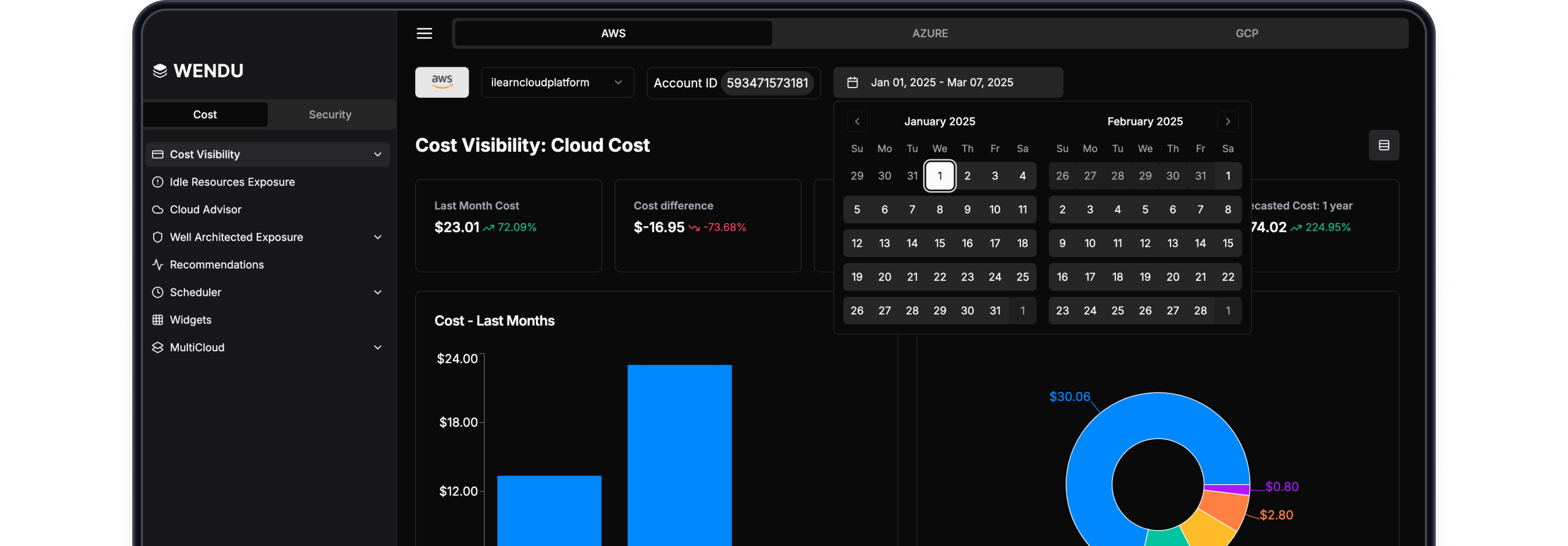Select January 1 in the calendar
The width and height of the screenshot is (1568, 546).
[x=940, y=176]
